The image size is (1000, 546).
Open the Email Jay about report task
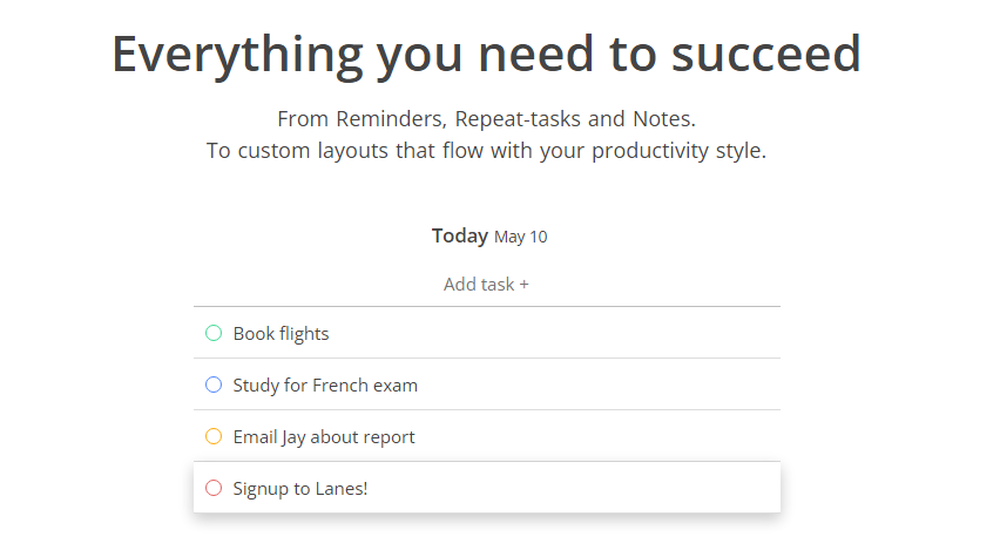(324, 438)
